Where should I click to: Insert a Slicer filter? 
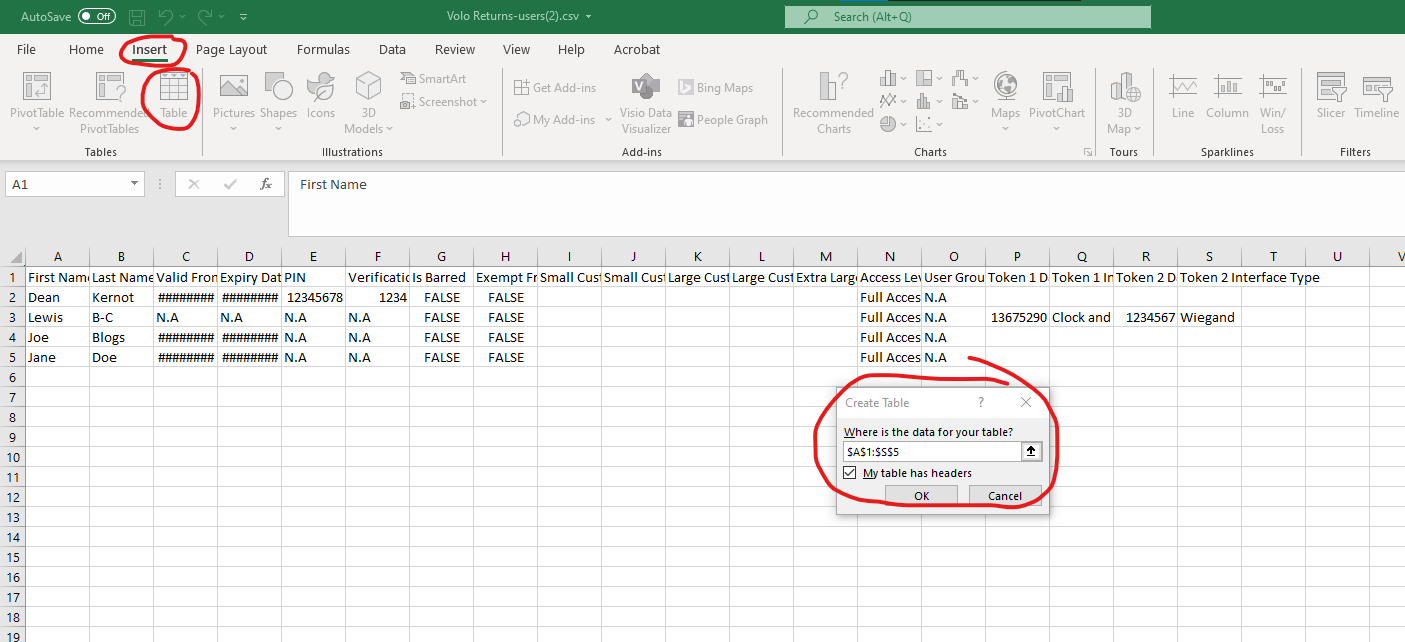1330,95
